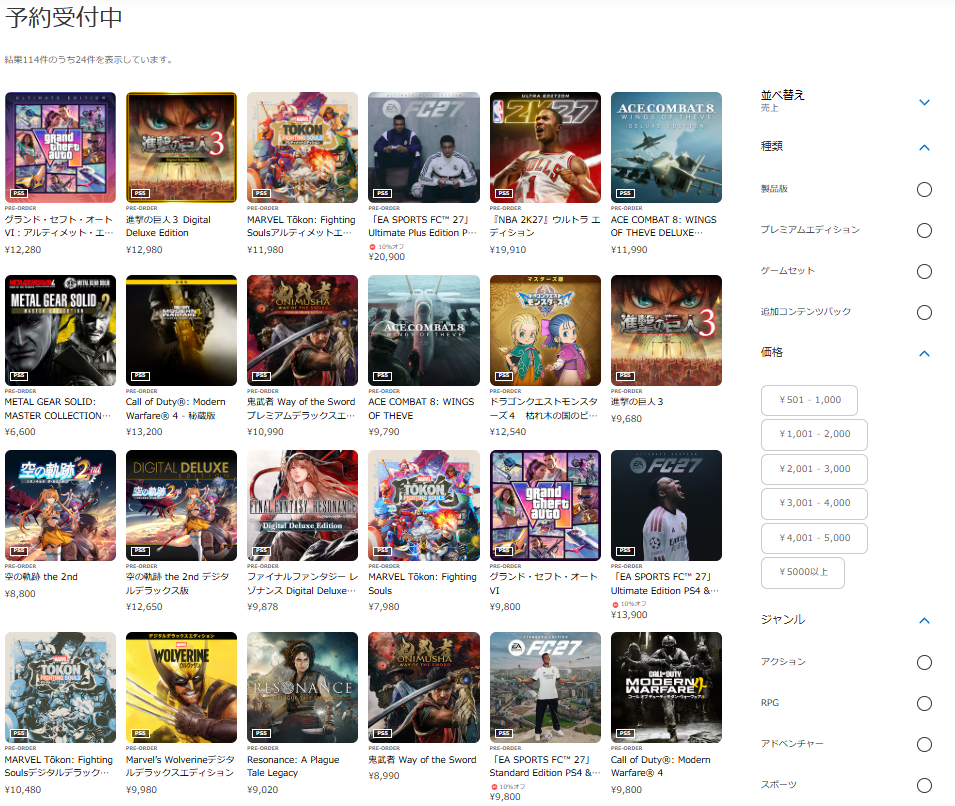This screenshot has height=806, width=955.
Task: Open EA SPORTS FC 27 Standard Edition cover
Action: 545,687
